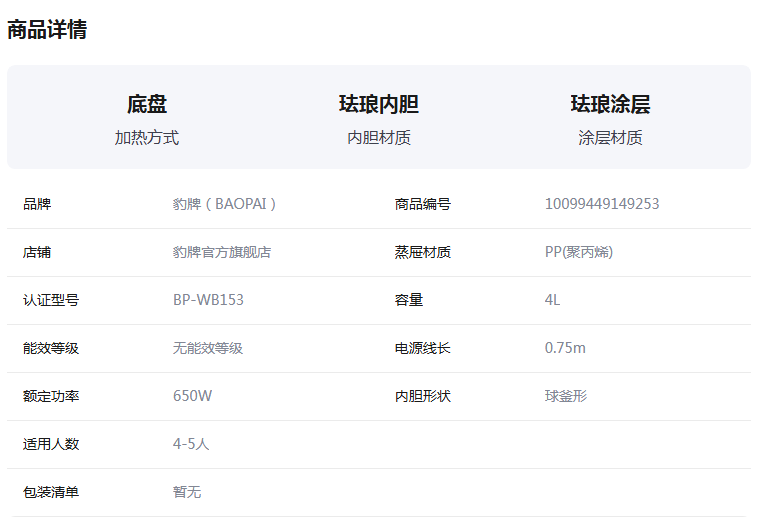The image size is (765, 519).
Task: Open the 豹牌（BAOPAI）brand link
Action: pos(224,203)
